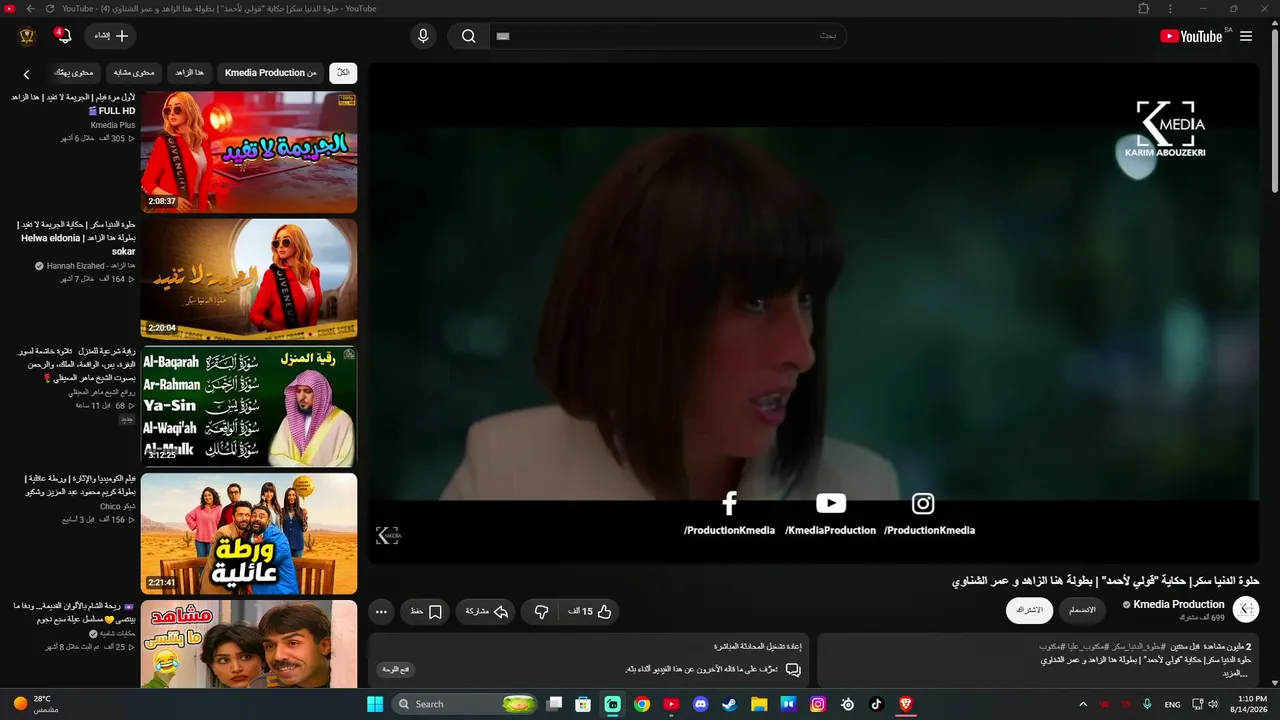Click the Kmedia watermark in the video corner
Screen dimensions: 1280x720
tap(388, 536)
